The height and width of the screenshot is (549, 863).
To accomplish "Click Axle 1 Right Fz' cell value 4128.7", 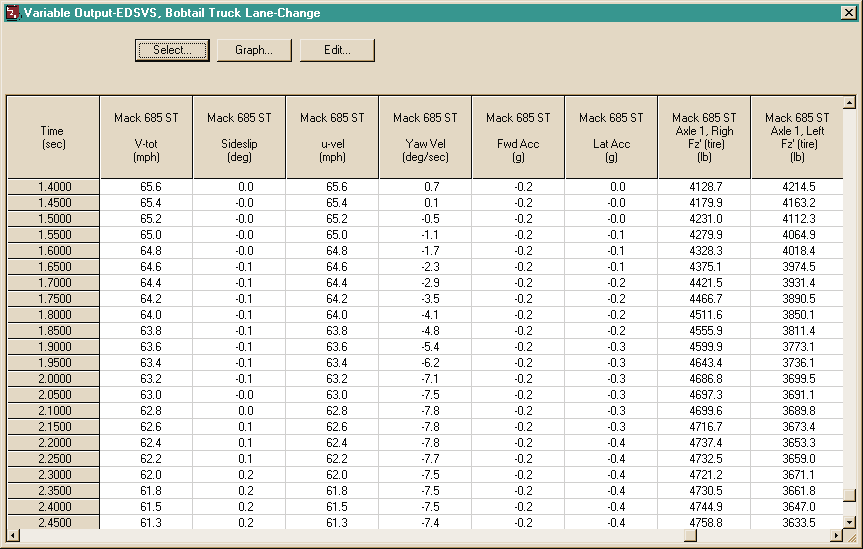I will click(704, 187).
